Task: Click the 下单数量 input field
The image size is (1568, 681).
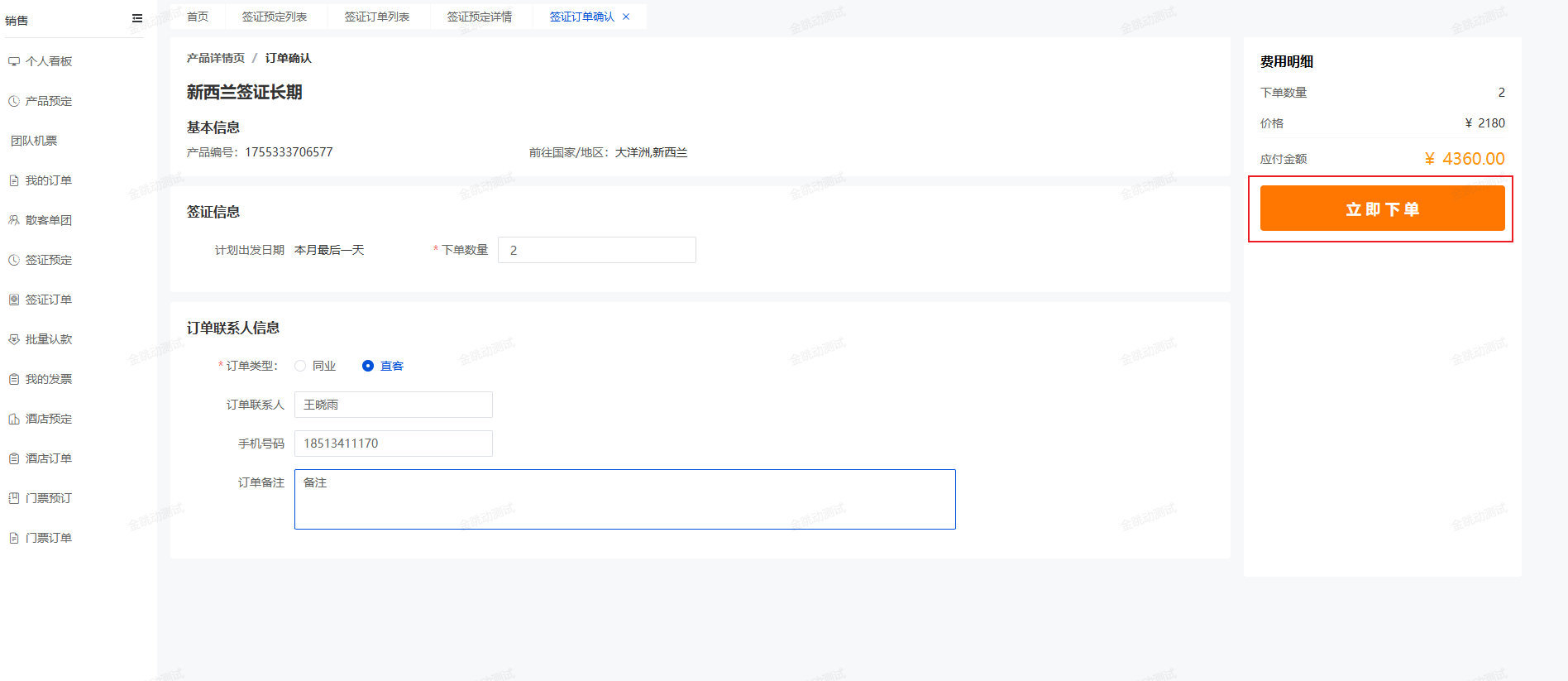Action: (596, 250)
